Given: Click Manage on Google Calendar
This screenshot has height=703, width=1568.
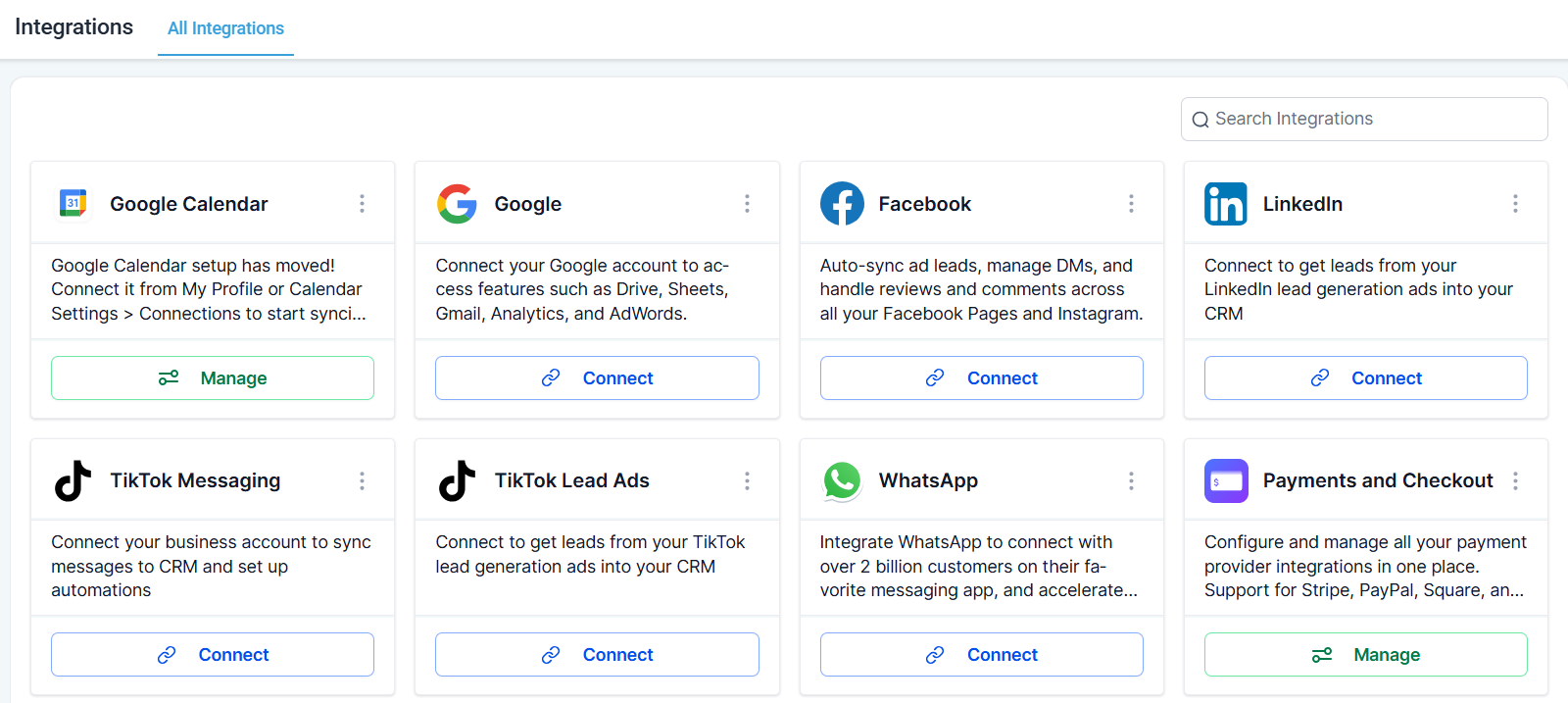Looking at the screenshot, I should click(x=212, y=377).
